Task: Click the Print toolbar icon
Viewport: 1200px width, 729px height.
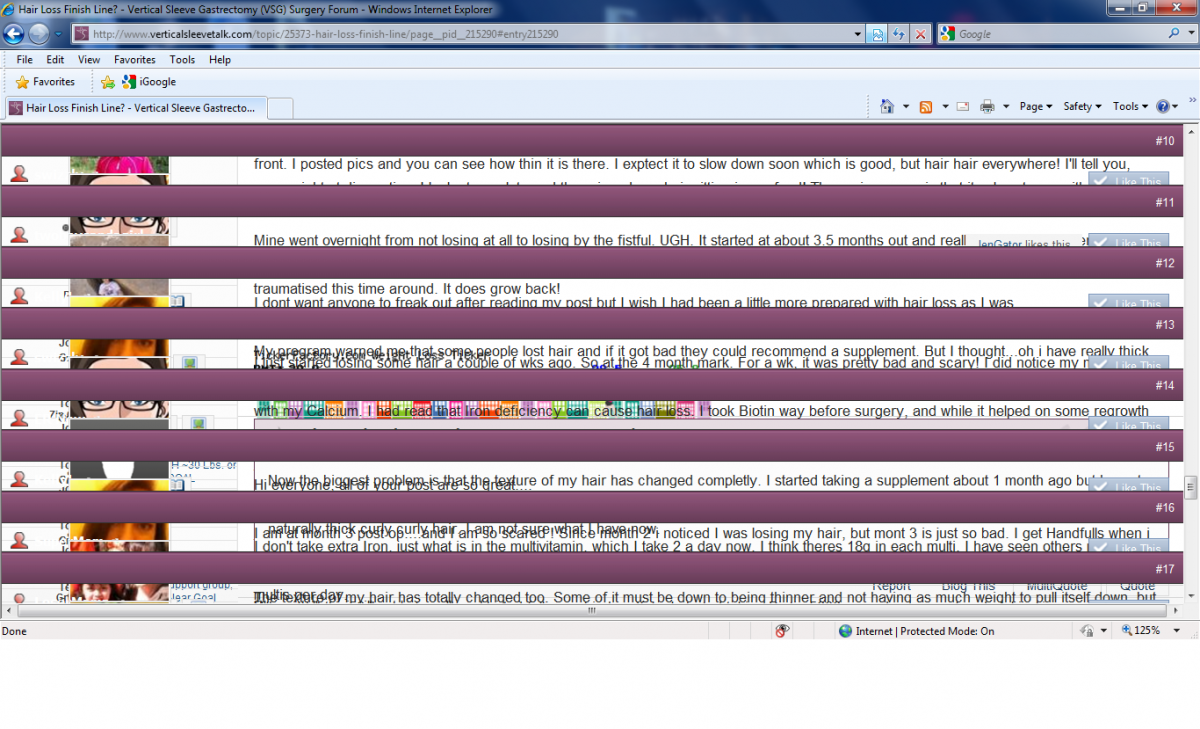Action: (x=987, y=106)
